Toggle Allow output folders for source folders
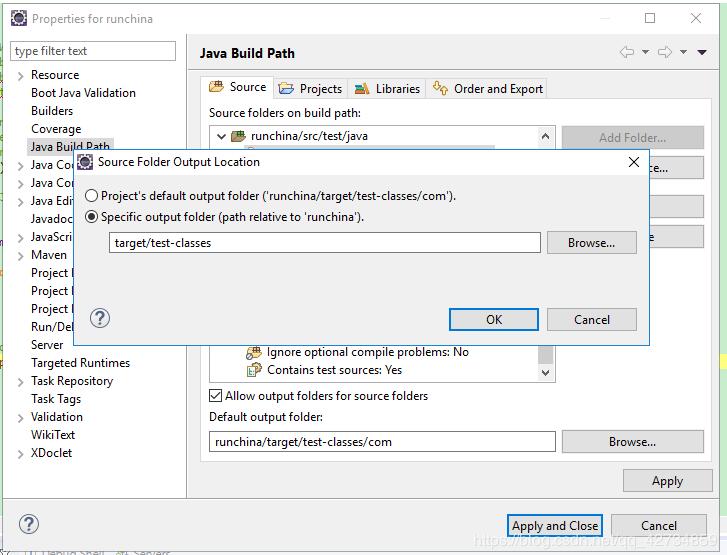Screen dimensions: 727x555 (x=216, y=396)
